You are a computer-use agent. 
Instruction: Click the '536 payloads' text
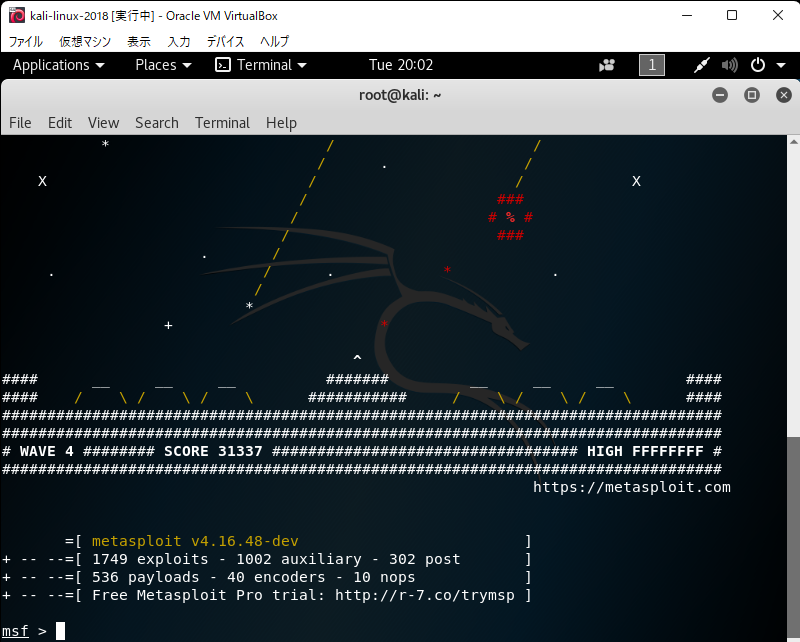coord(145,577)
